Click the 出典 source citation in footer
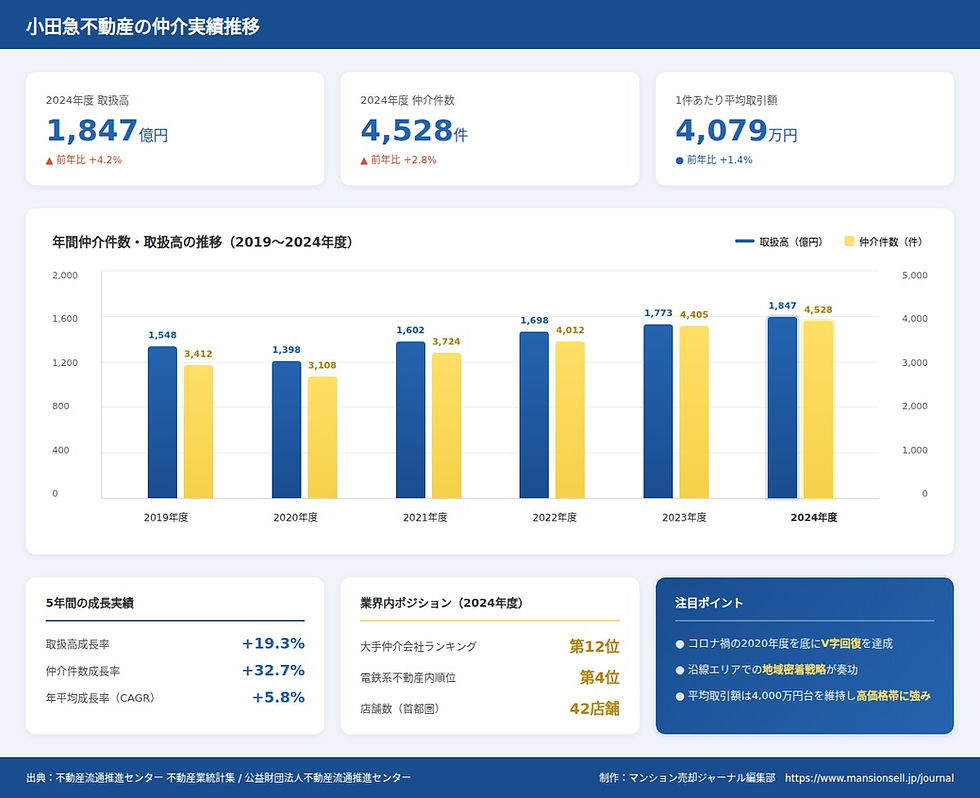The width and height of the screenshot is (980, 798). click(x=219, y=778)
